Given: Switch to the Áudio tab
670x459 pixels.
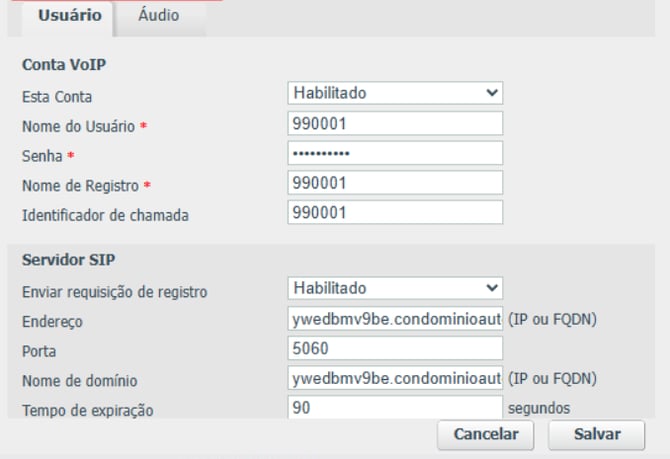Looking at the screenshot, I should point(158,15).
